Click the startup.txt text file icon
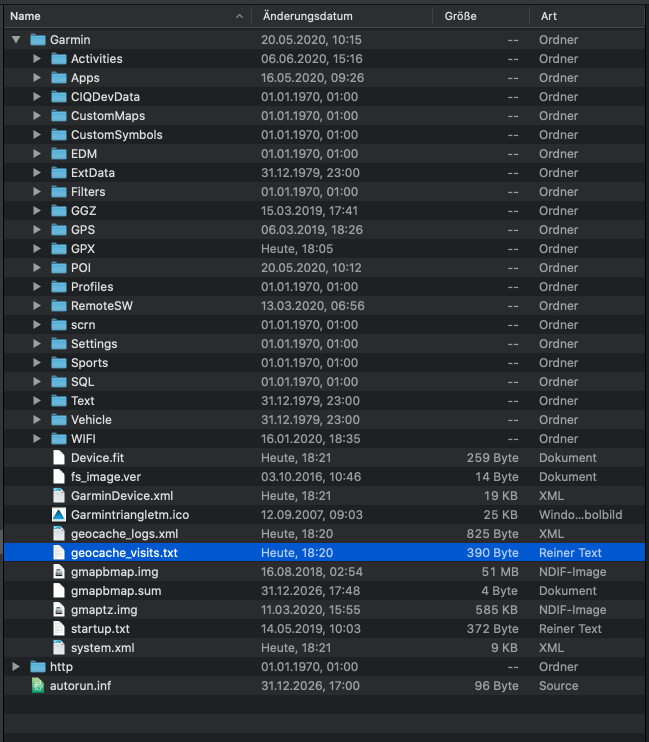649x742 pixels. (x=59, y=629)
